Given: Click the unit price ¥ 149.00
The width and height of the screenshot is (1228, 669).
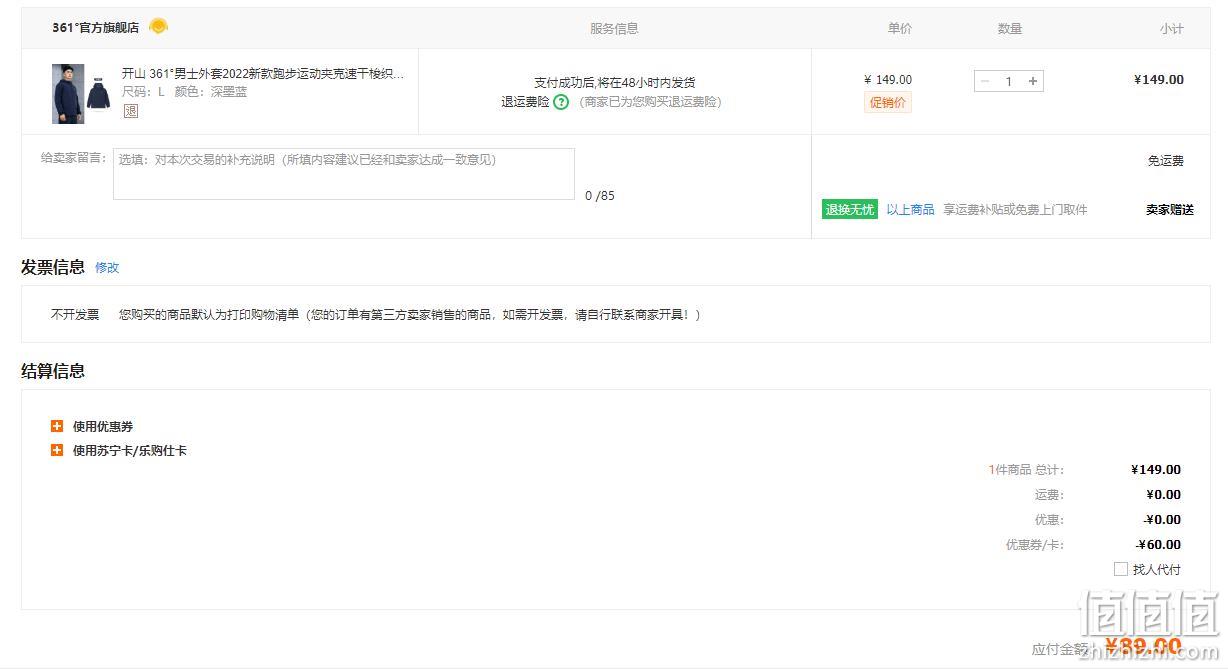Looking at the screenshot, I should click(888, 80).
